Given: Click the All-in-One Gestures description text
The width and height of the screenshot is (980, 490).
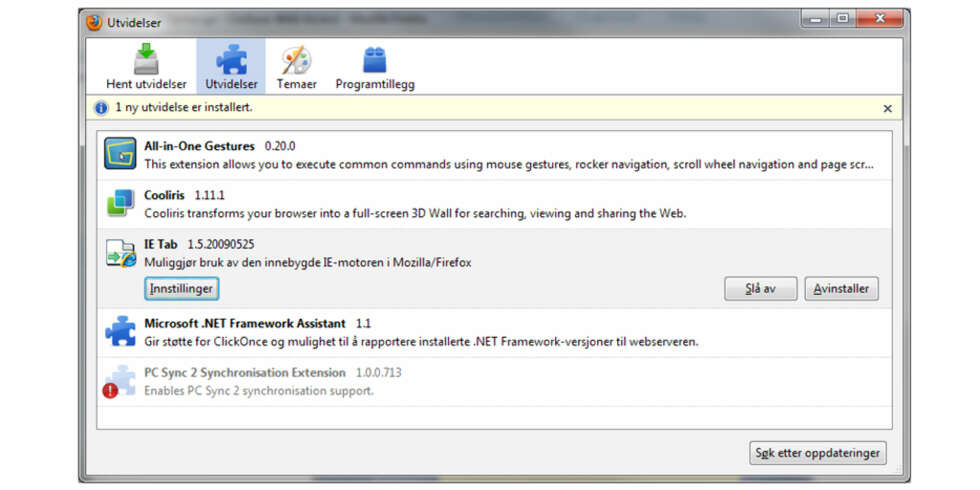Looking at the screenshot, I should pyautogui.click(x=509, y=164).
